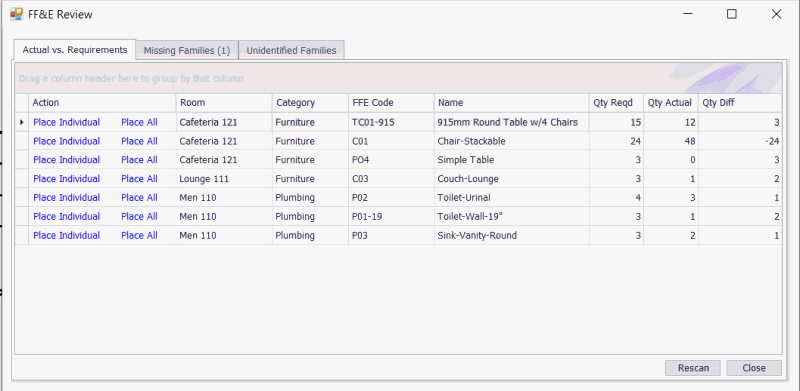The width and height of the screenshot is (800, 391).
Task: Select the 48 Qty Actual cell
Action: pyautogui.click(x=670, y=141)
